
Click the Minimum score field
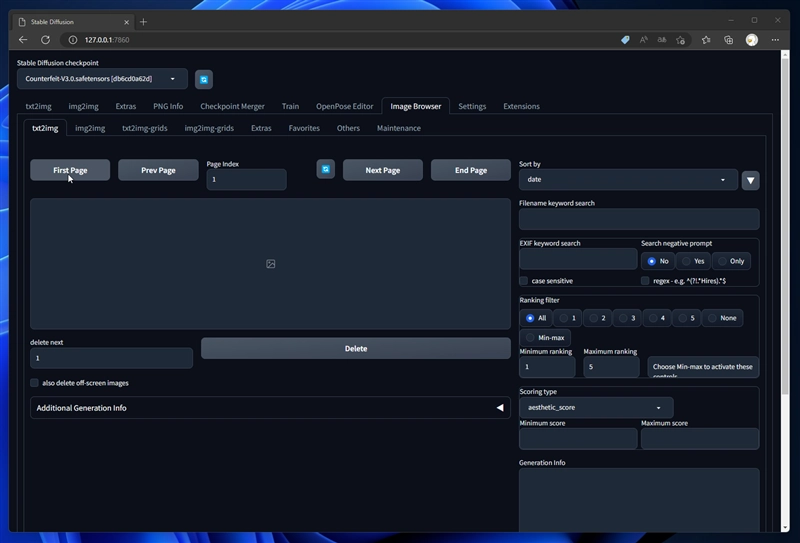point(578,439)
